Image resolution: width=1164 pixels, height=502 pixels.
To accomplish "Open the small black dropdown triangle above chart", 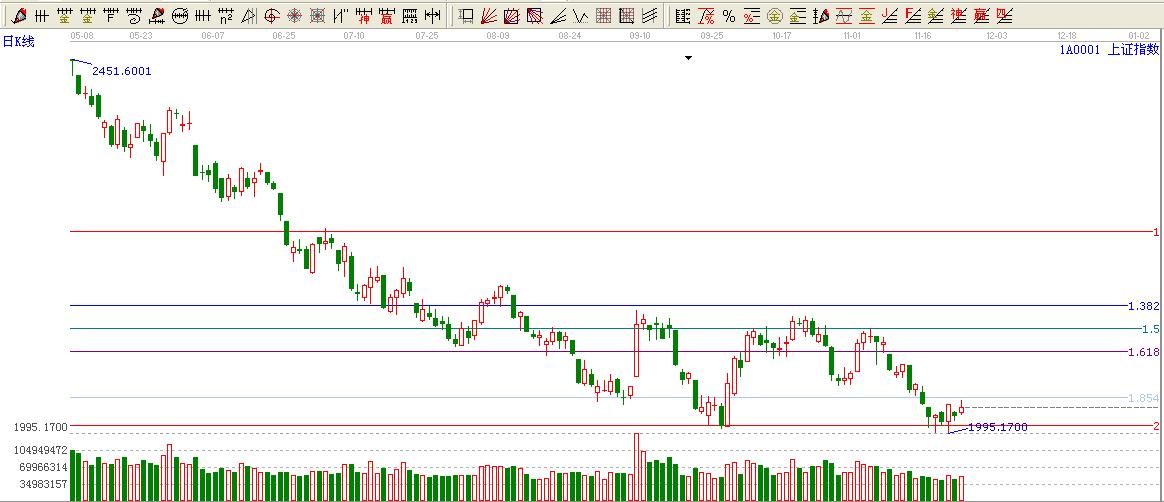I will [x=688, y=59].
